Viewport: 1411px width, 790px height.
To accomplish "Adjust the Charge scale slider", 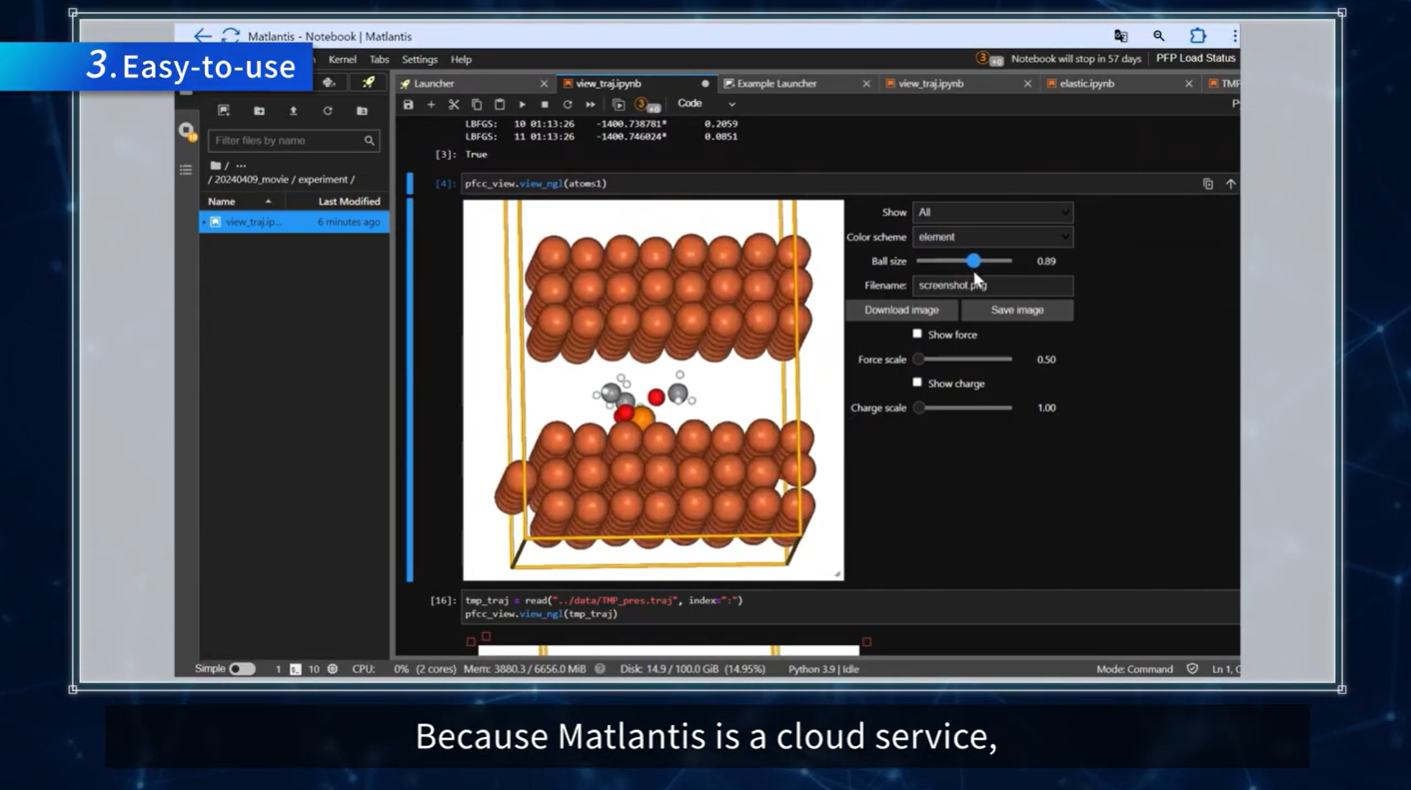I will point(964,408).
